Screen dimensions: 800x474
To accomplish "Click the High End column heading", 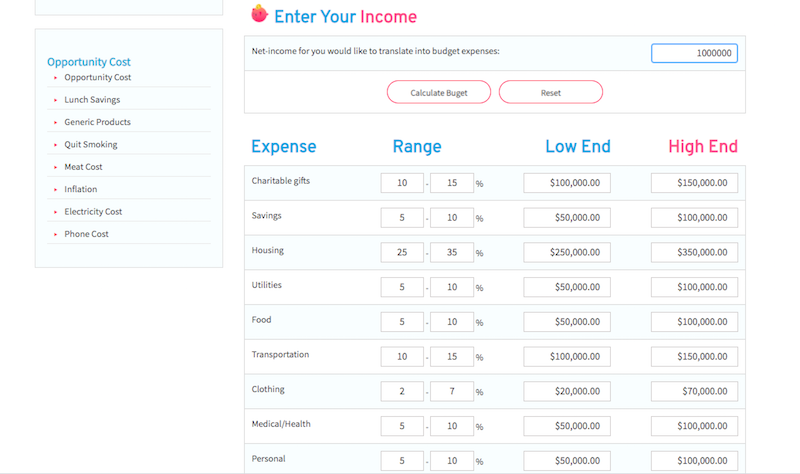I will (x=703, y=147).
